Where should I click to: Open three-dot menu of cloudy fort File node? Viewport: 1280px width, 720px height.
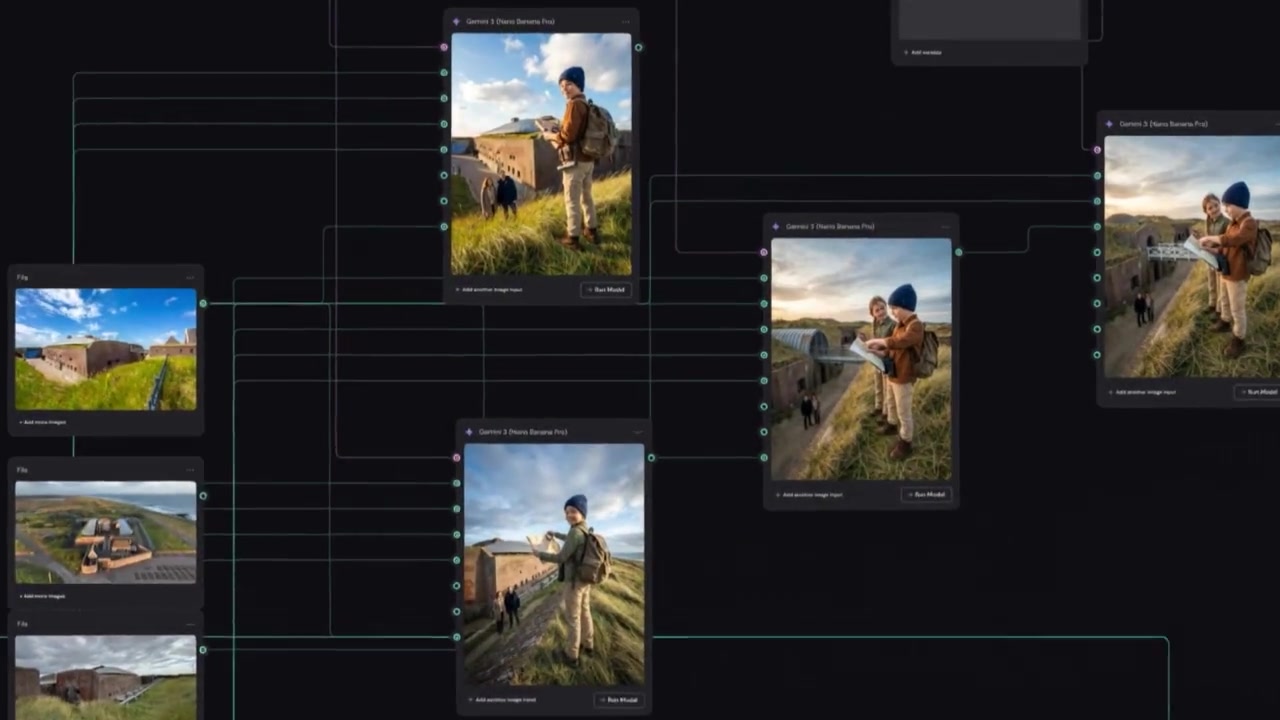(x=190, y=624)
